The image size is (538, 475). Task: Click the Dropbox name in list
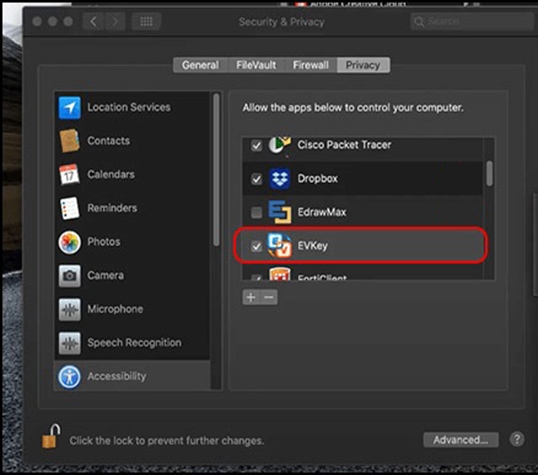318,178
